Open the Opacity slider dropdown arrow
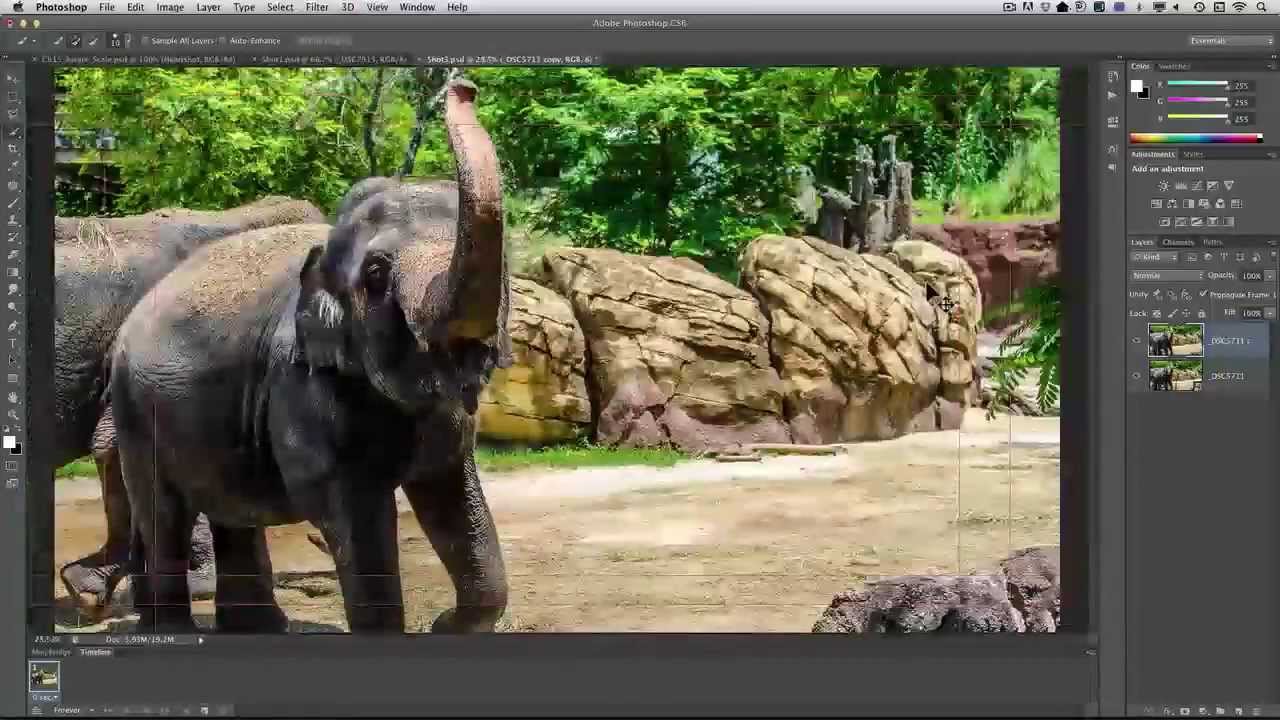The height and width of the screenshot is (720, 1280). (1270, 275)
